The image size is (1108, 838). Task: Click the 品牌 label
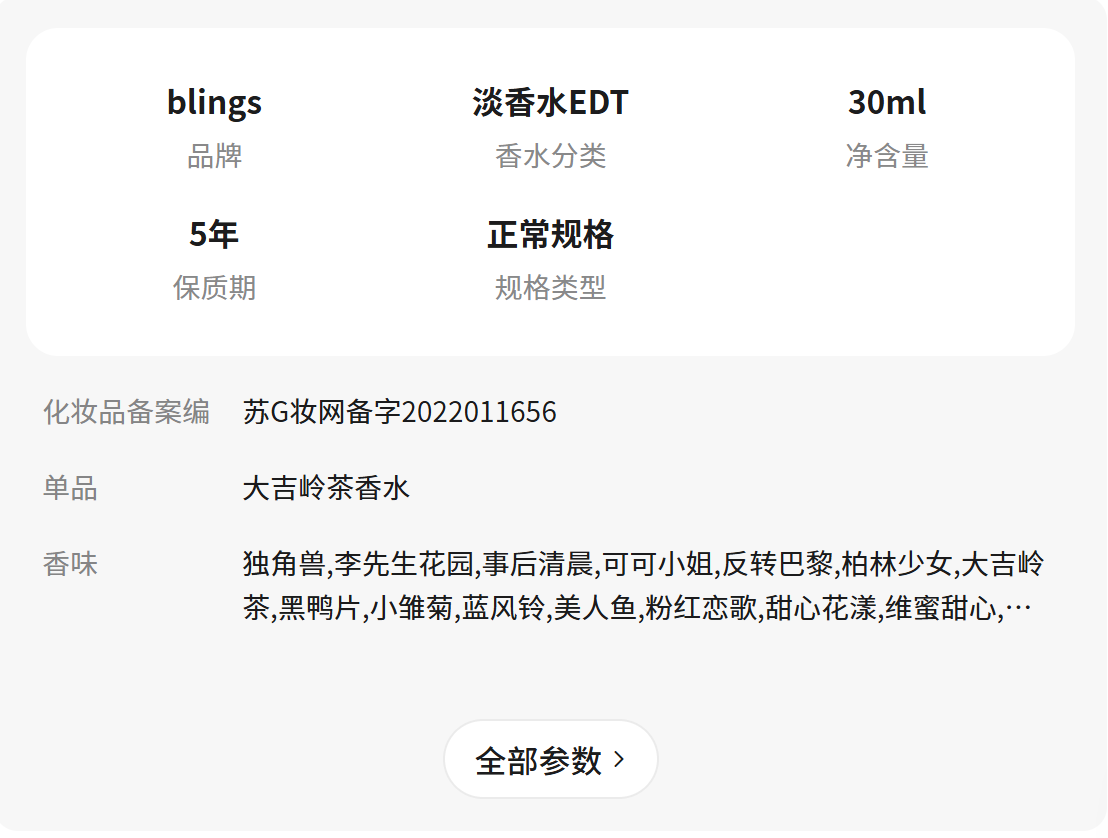[214, 156]
